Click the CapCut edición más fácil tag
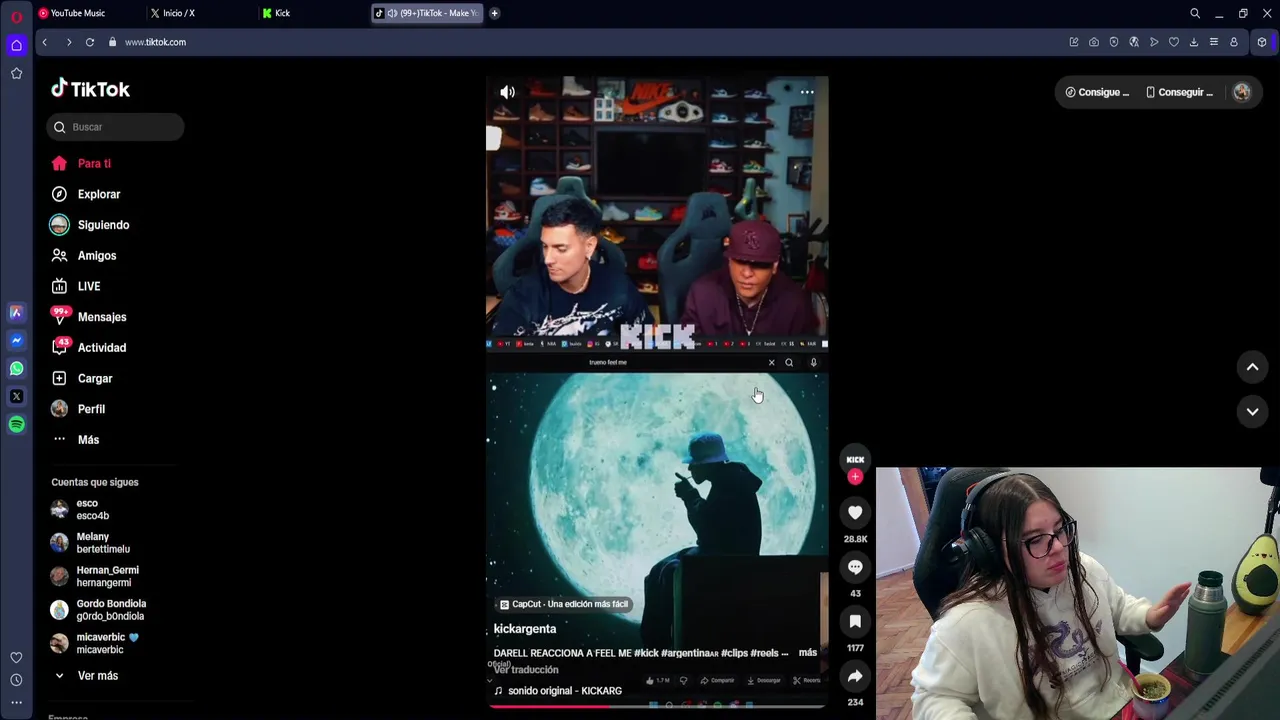The height and width of the screenshot is (720, 1280). (x=565, y=604)
